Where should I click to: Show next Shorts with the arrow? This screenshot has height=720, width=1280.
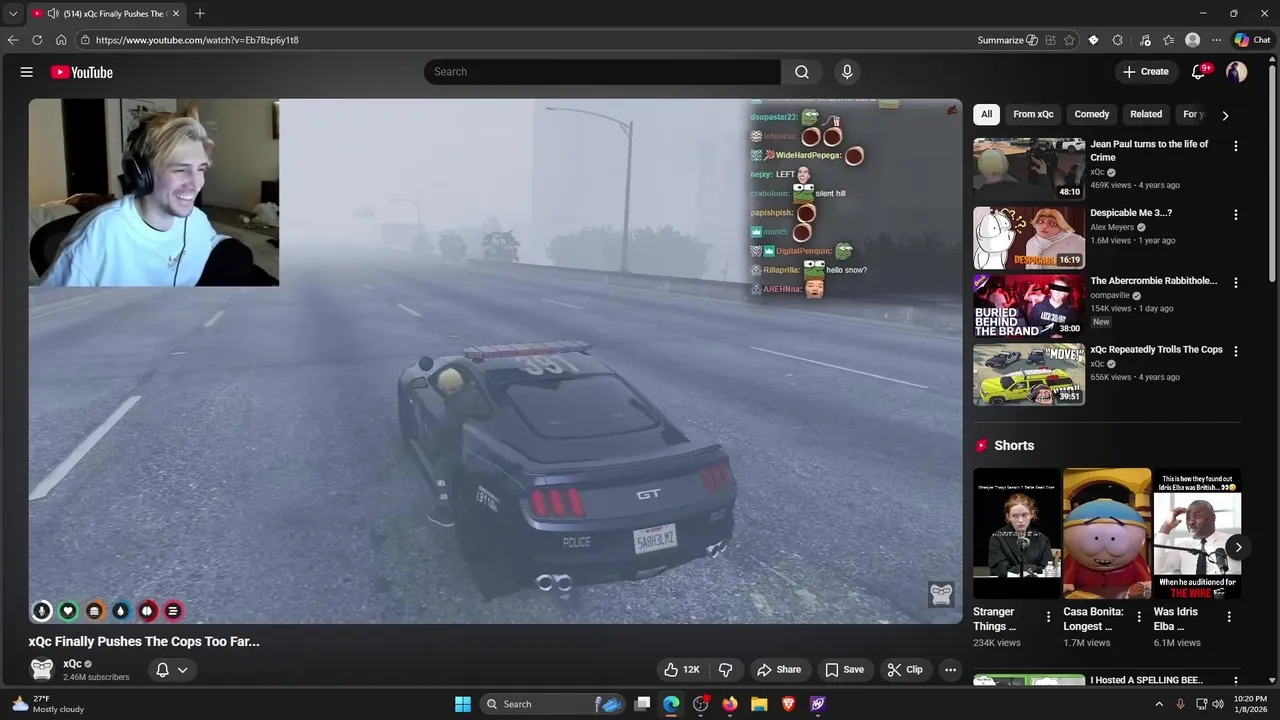(1238, 547)
